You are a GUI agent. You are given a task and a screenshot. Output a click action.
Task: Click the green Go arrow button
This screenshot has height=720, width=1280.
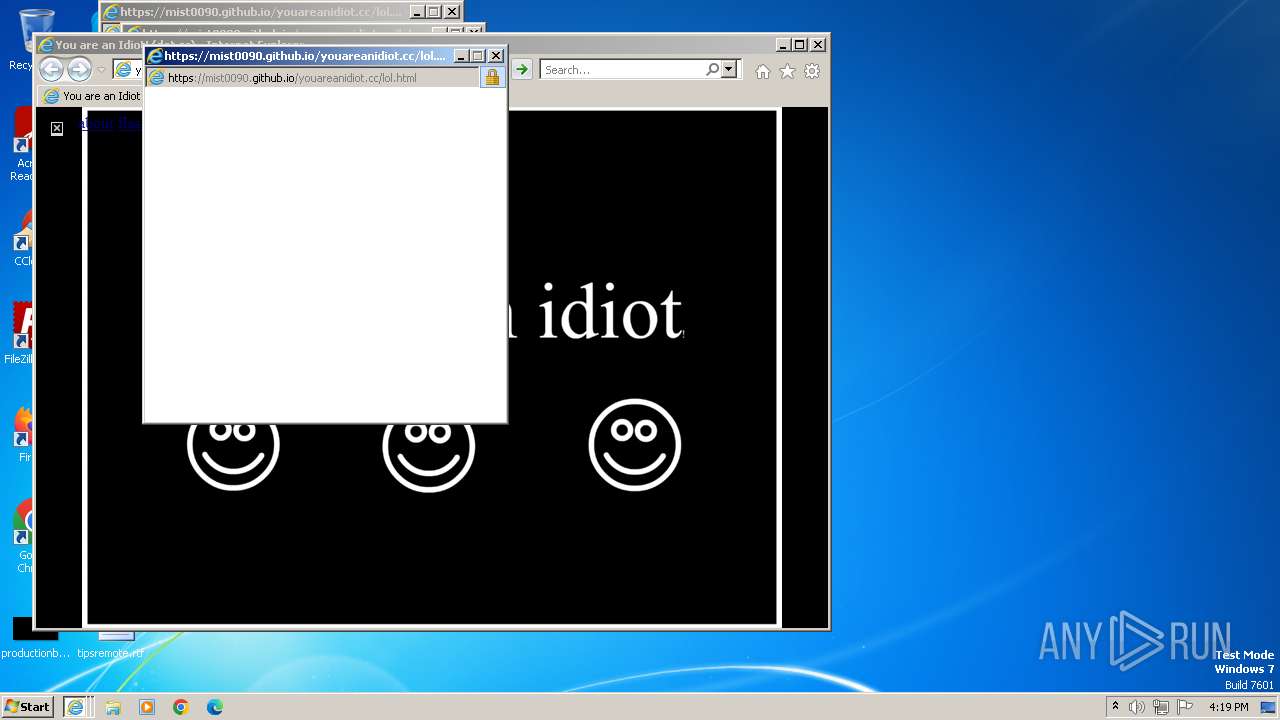coord(521,69)
